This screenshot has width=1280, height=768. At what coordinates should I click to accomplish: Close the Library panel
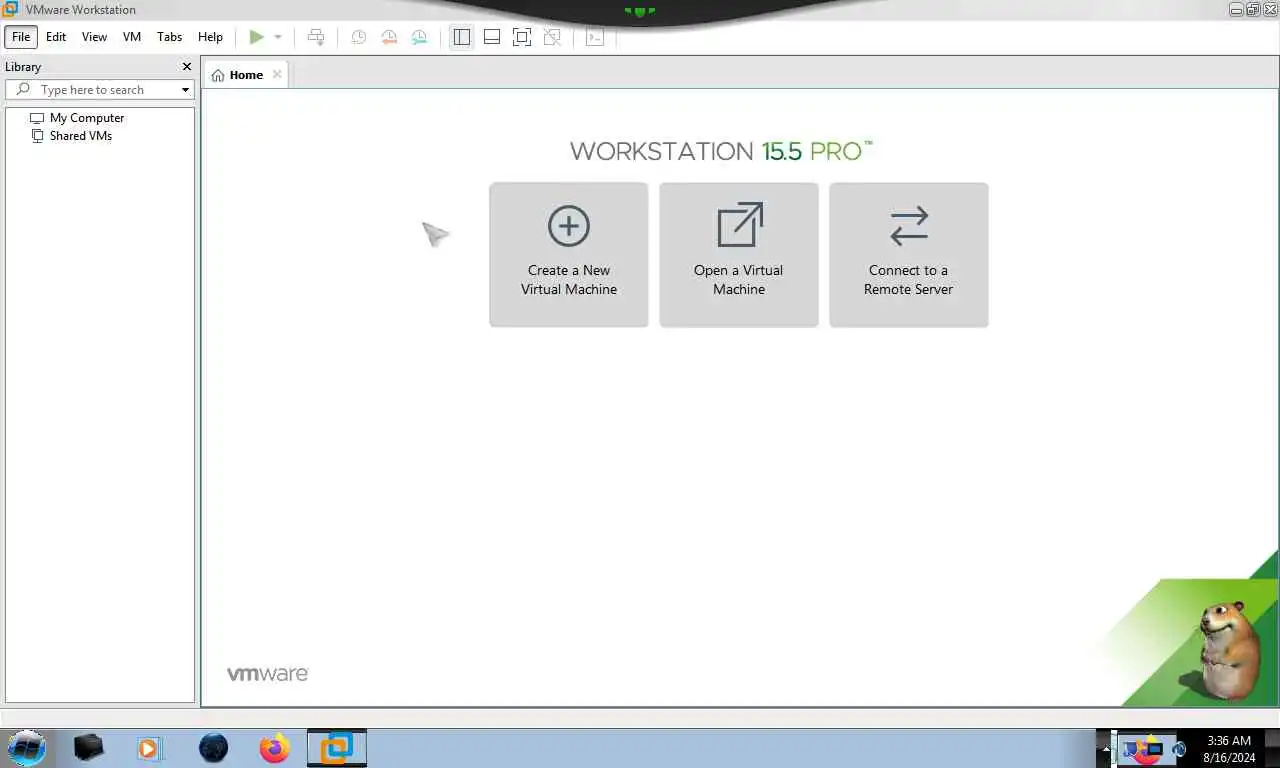tap(186, 67)
